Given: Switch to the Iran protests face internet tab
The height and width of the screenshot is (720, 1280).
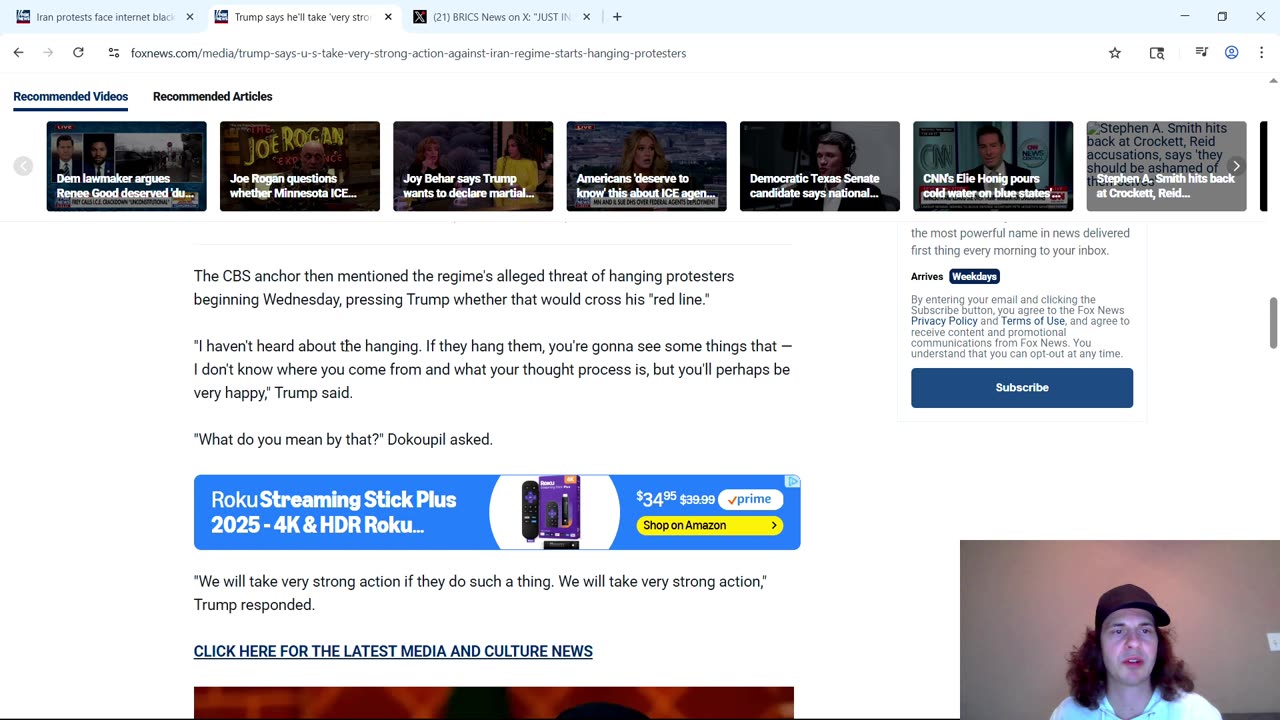Looking at the screenshot, I should click(x=104, y=17).
